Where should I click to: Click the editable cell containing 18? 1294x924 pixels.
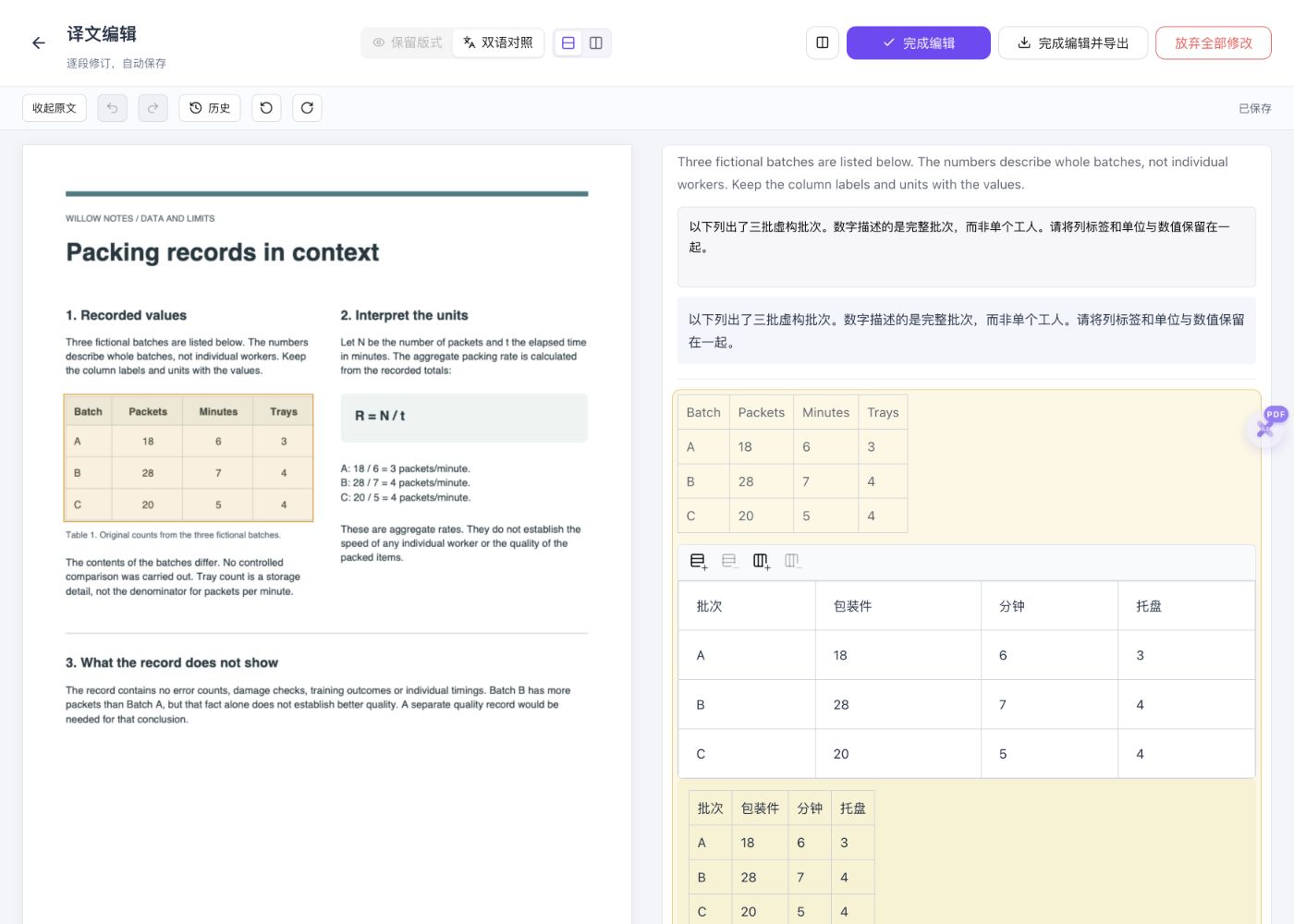pyautogui.click(x=898, y=655)
